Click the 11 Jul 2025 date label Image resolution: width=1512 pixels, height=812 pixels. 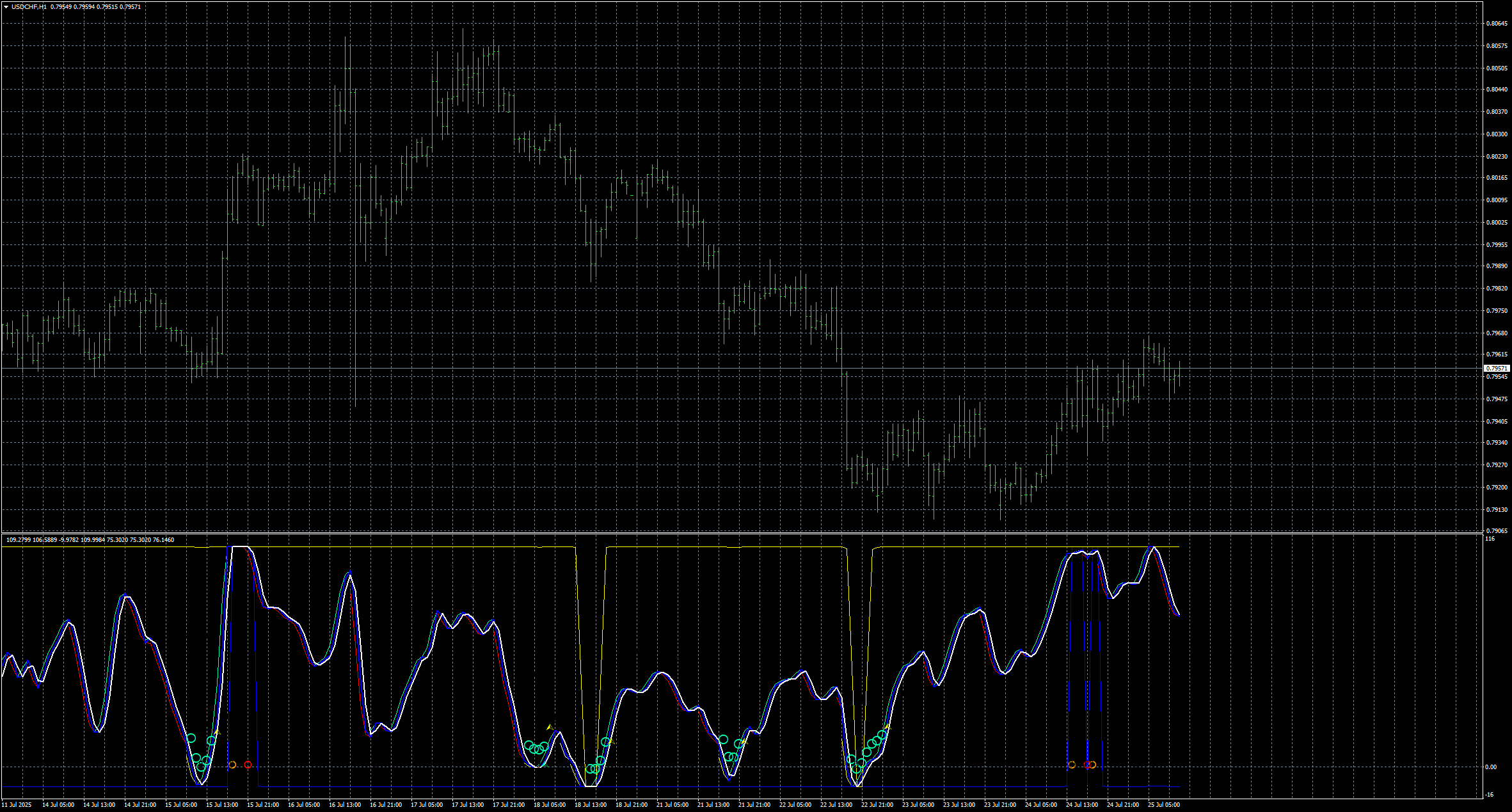[17, 805]
